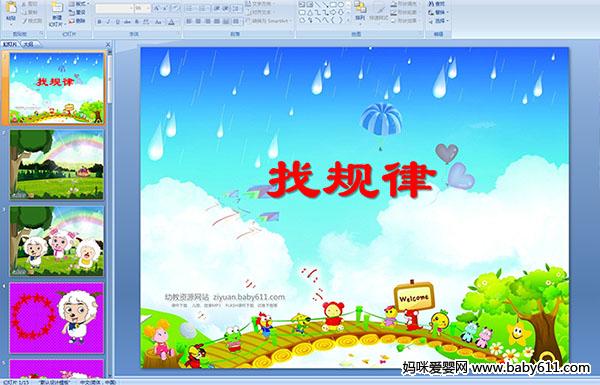Click the font color A icon
Image resolution: width=600 pixels, height=385 pixels.
[171, 22]
